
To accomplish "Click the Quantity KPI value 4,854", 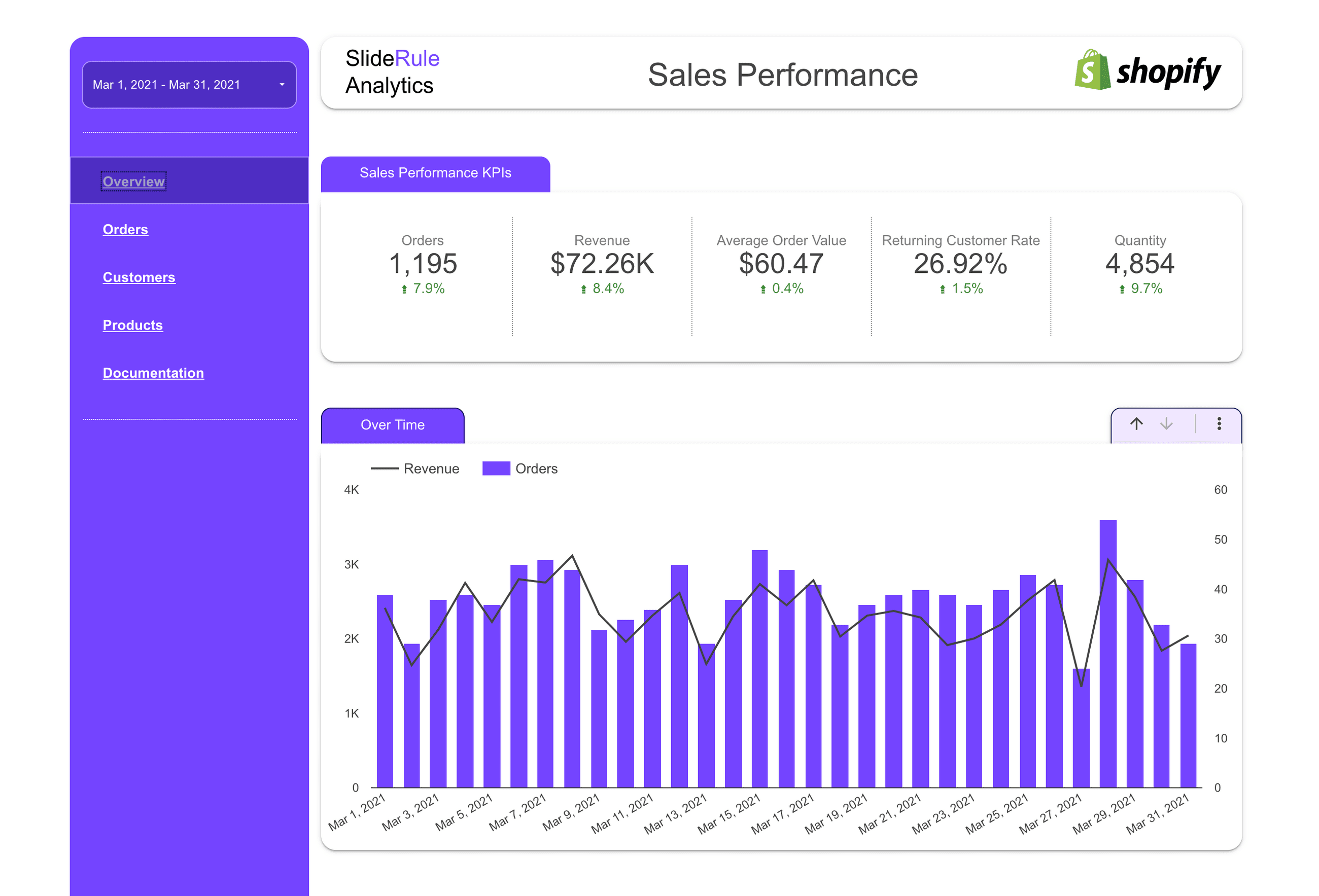I will coord(1139,264).
